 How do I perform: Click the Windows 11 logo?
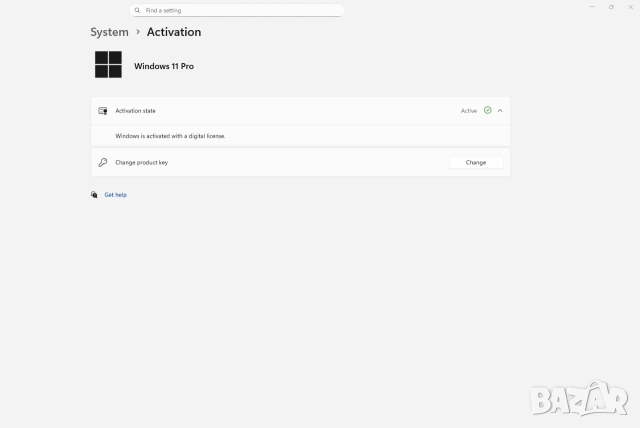(x=108, y=65)
